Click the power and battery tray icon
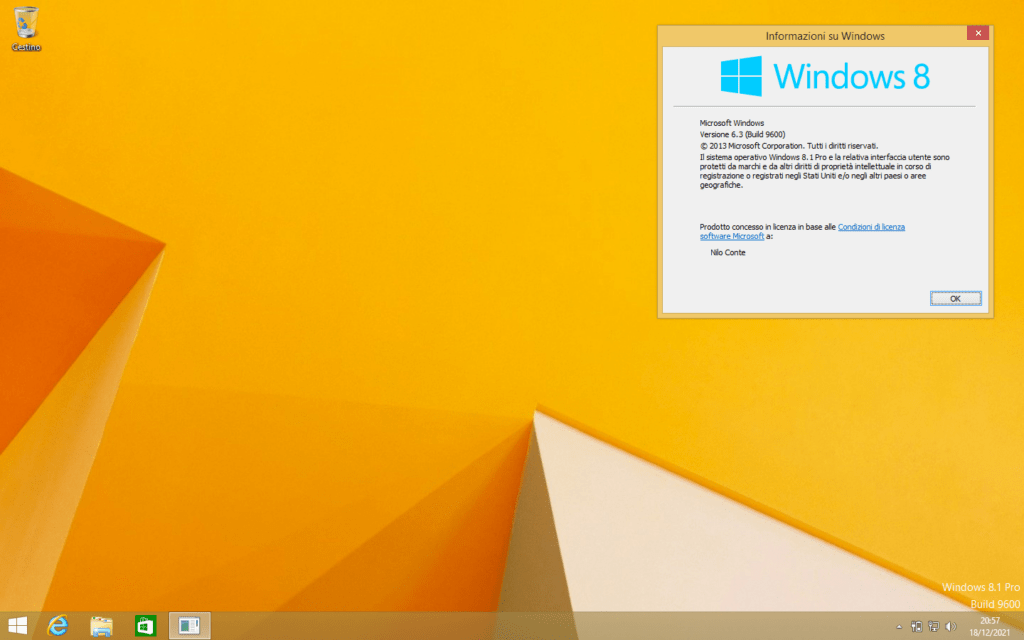 (916, 627)
